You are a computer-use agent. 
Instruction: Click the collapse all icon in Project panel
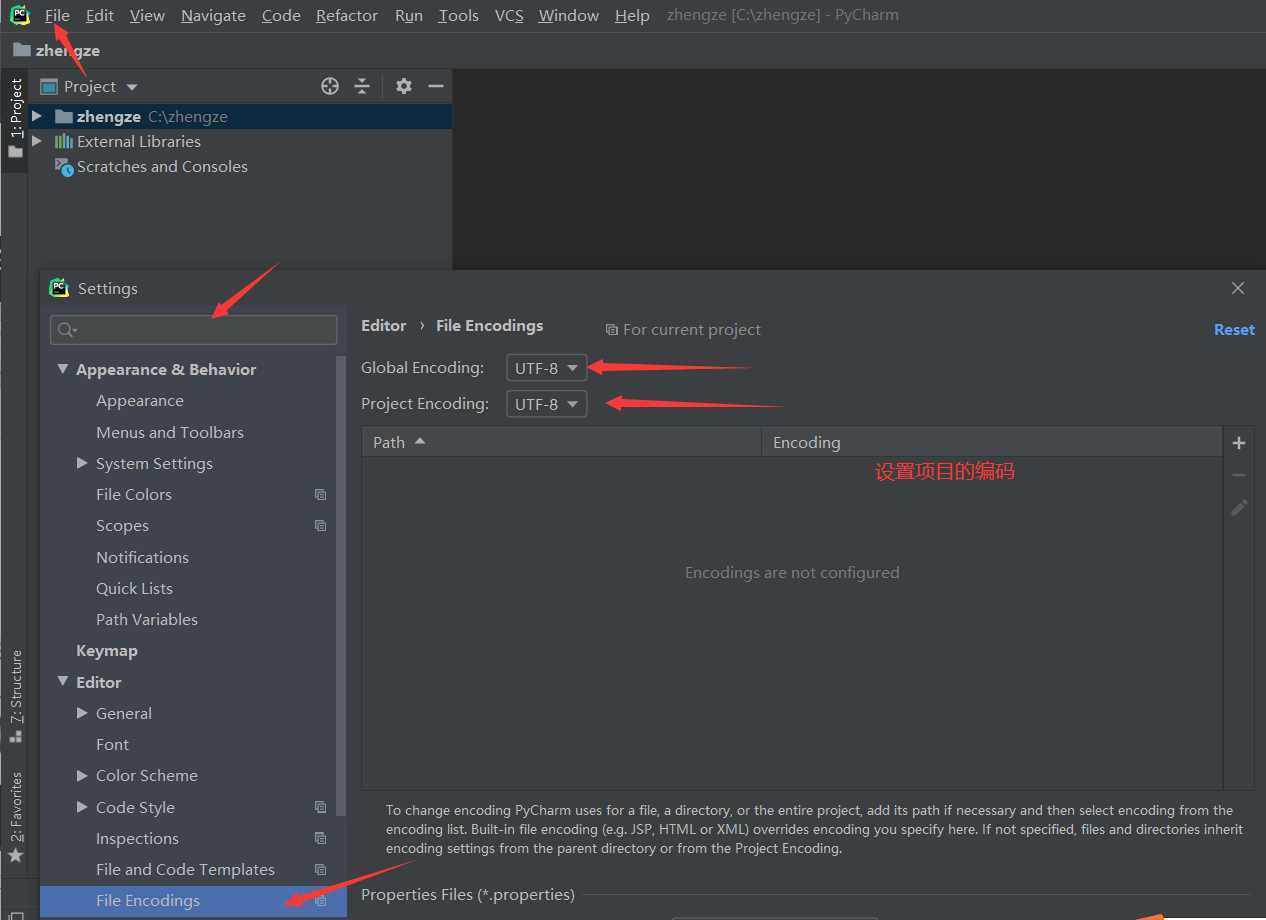point(362,86)
